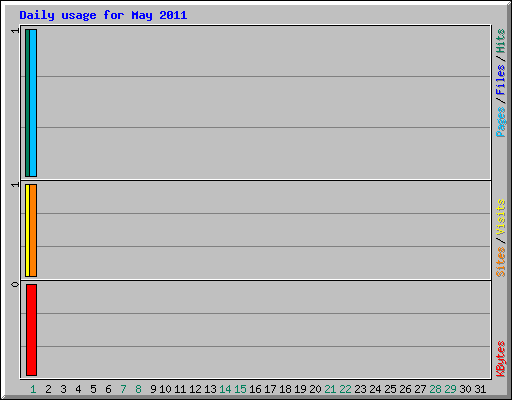Select the Visits legend label
Viewport: 512px width, 400px height.
point(500,217)
